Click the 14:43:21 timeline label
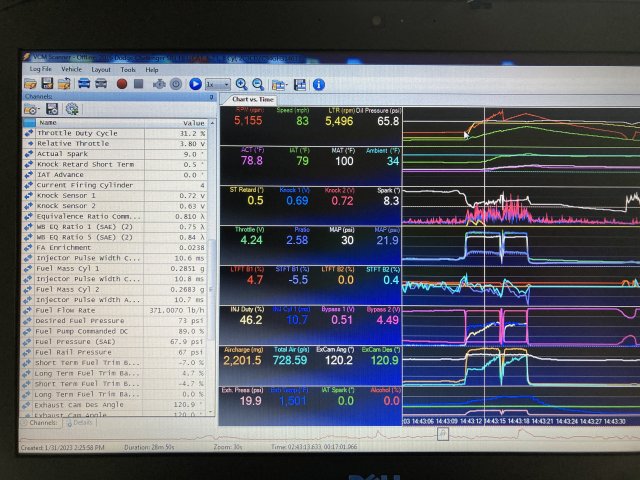640x480 pixels. tap(542, 421)
